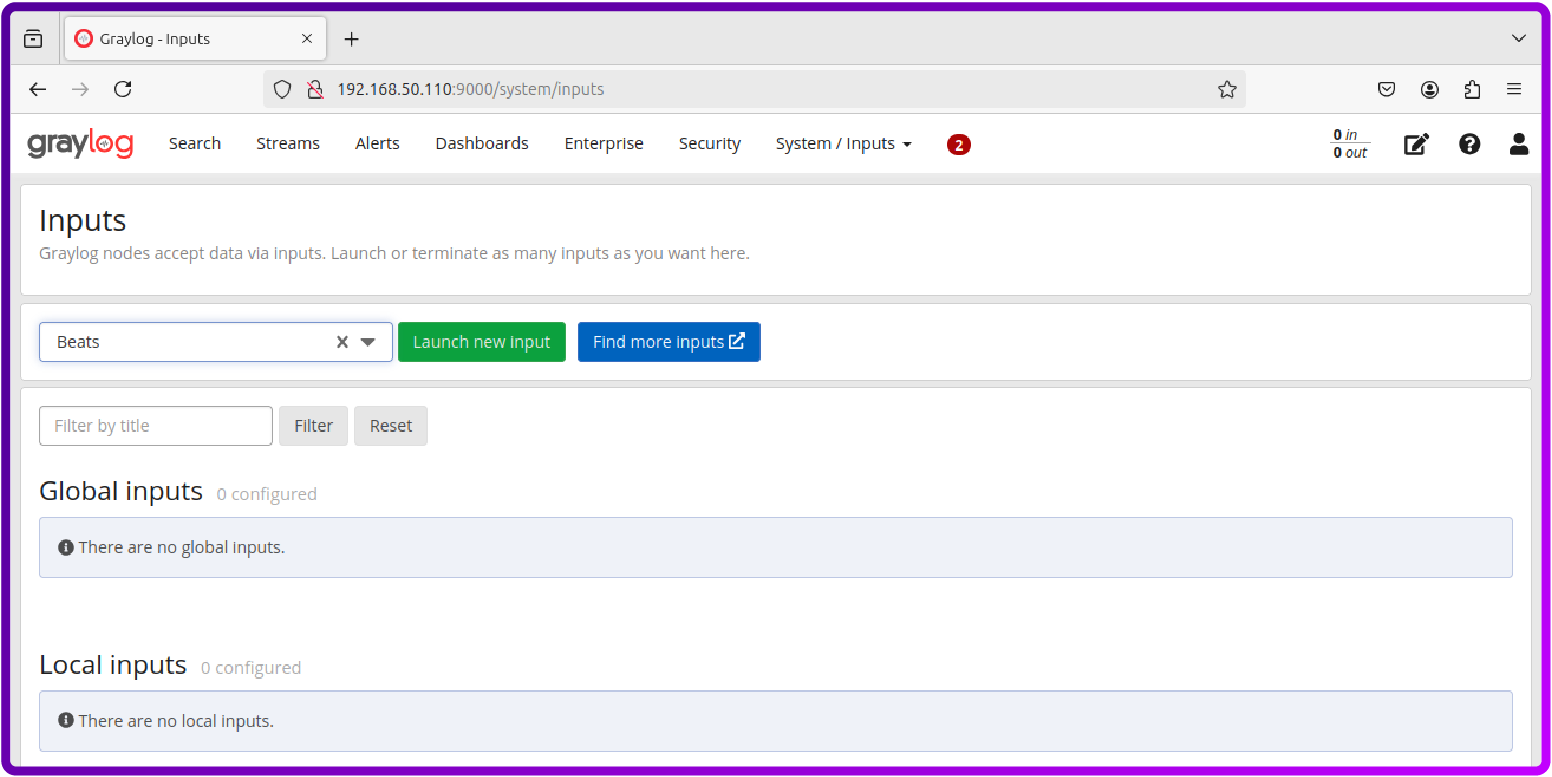
Task: Switch to the Streams menu item
Action: [x=287, y=143]
